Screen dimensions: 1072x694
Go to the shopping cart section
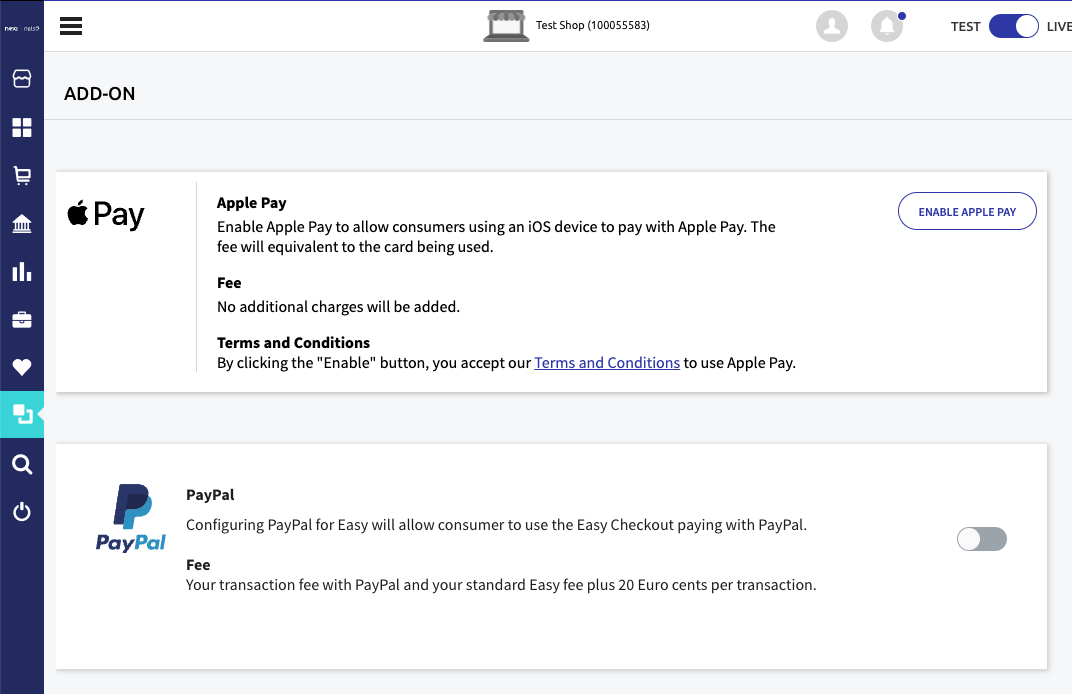tap(22, 176)
